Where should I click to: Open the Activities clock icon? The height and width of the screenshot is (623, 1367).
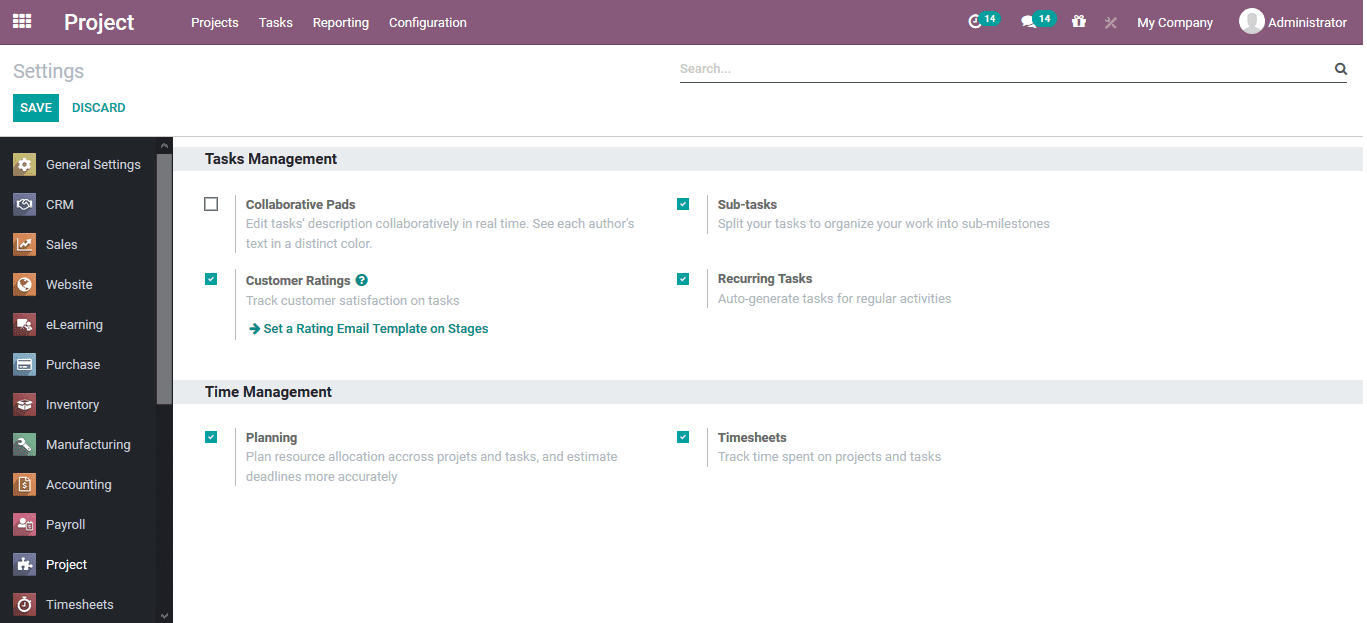[x=978, y=21]
